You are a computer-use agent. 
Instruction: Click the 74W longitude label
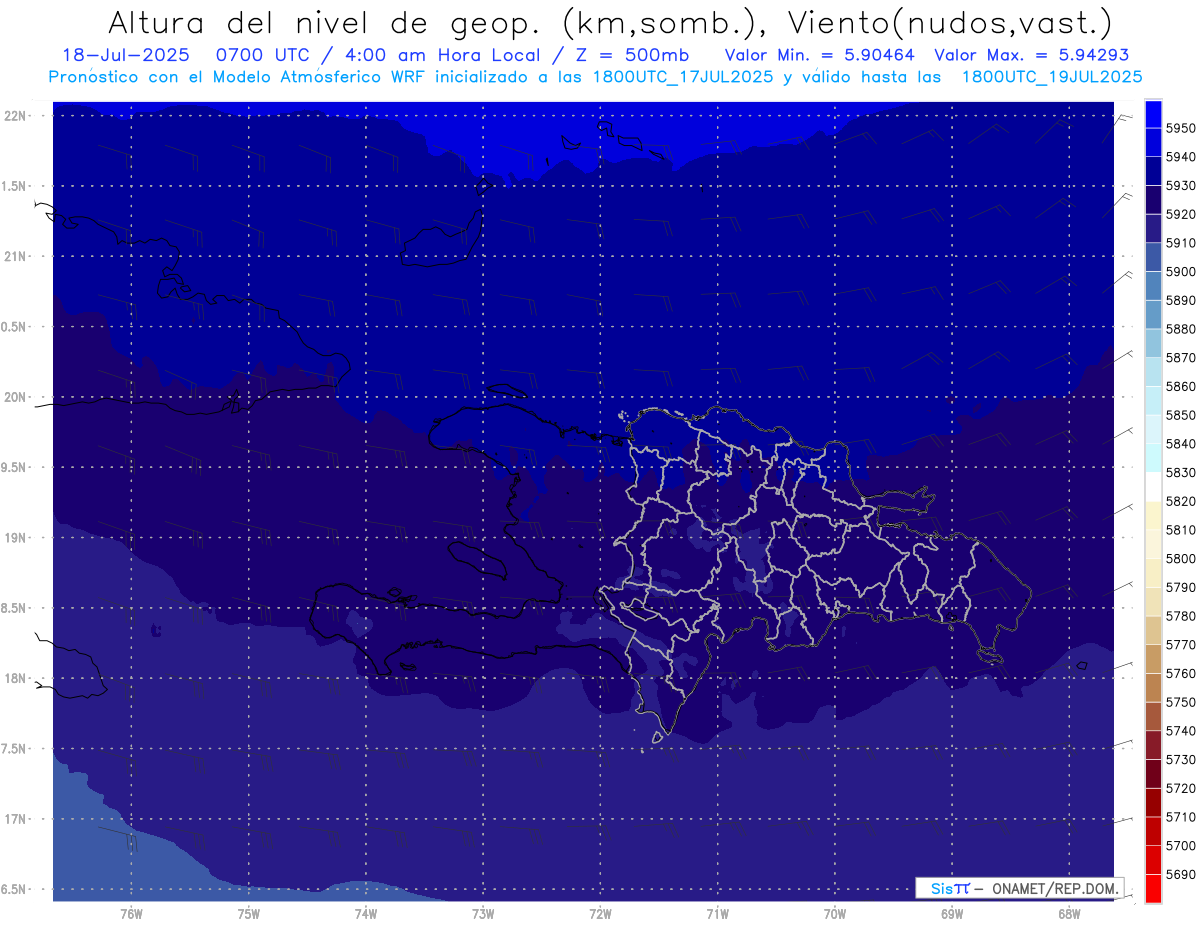366,913
